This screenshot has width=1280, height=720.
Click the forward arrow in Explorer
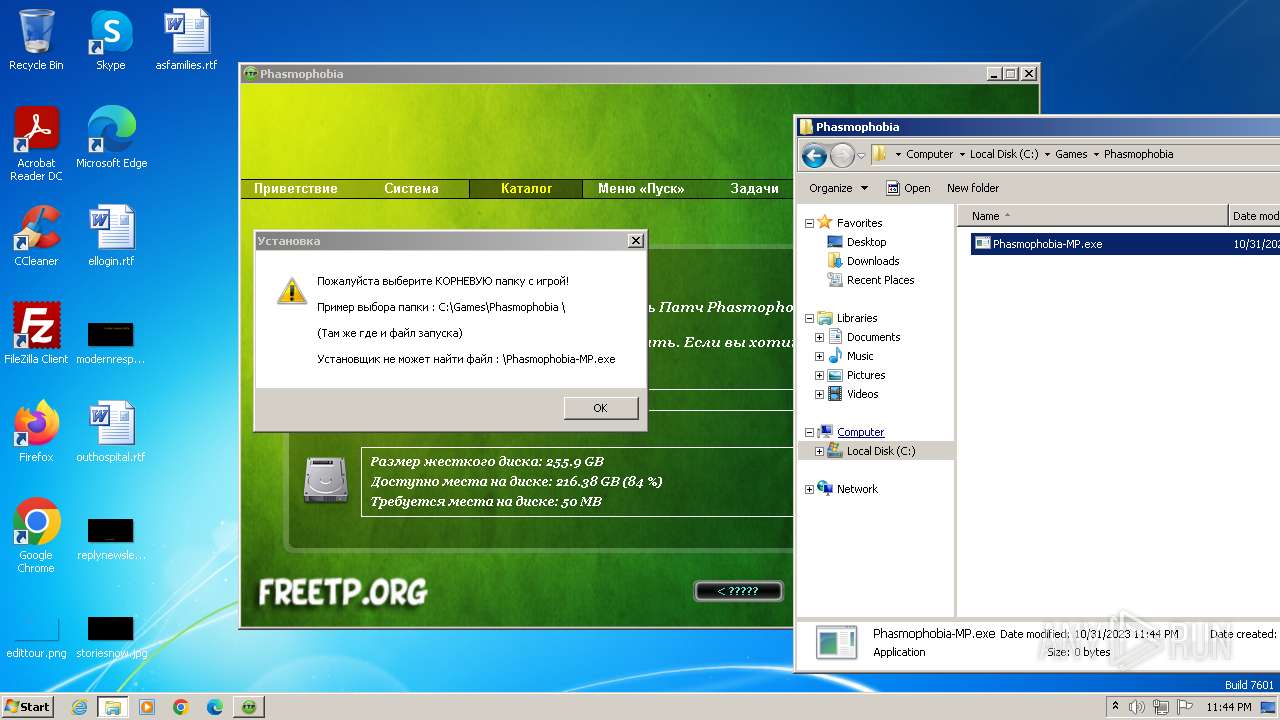click(x=843, y=155)
